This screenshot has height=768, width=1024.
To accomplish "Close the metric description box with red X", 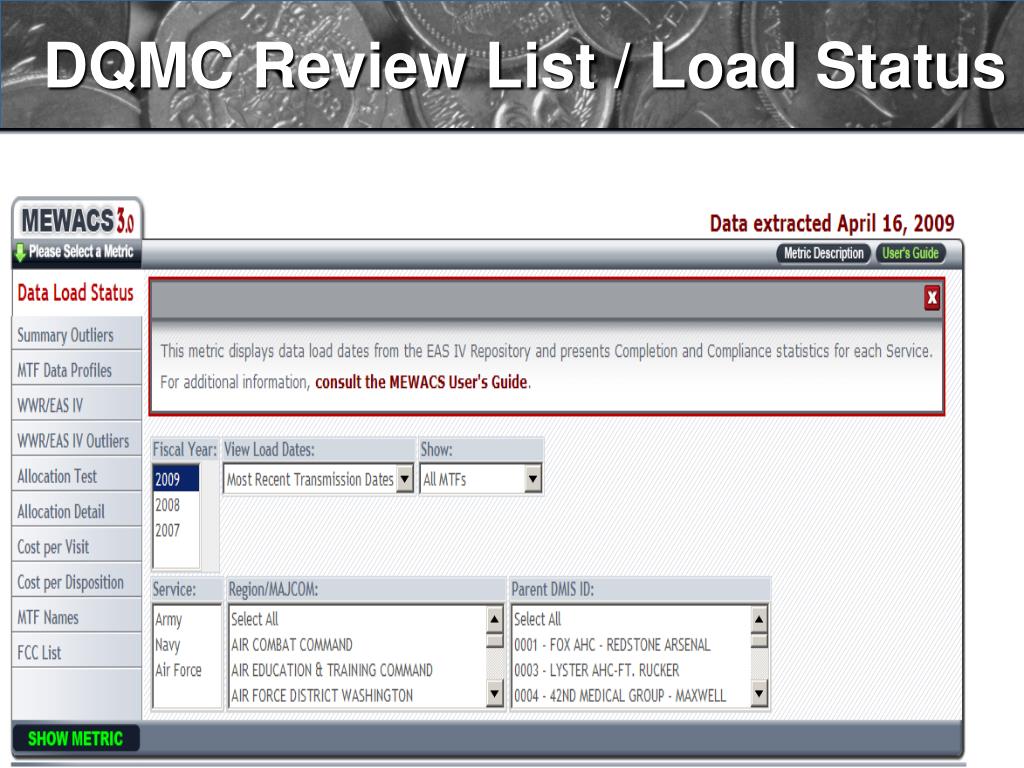I will (932, 298).
